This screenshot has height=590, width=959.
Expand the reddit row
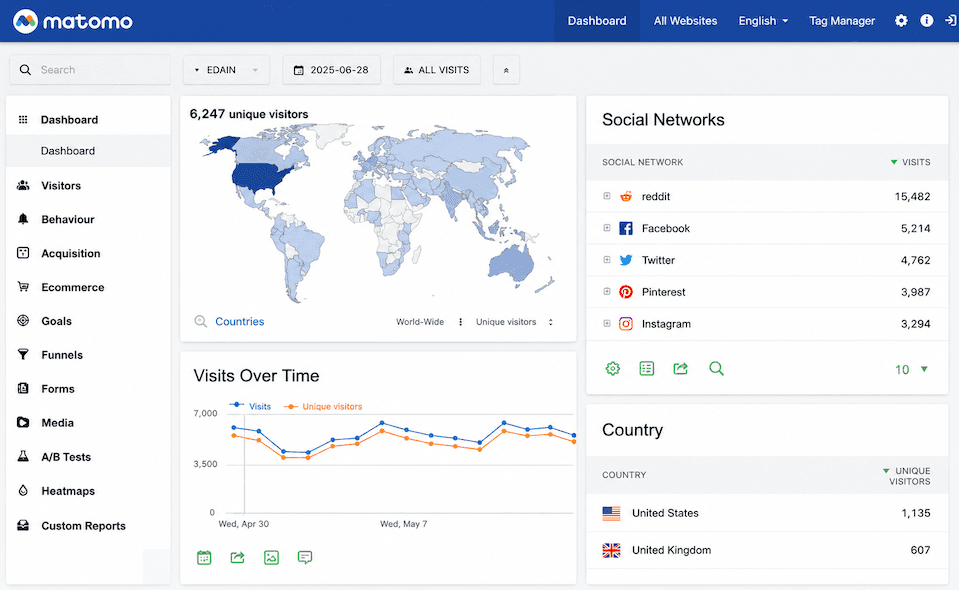click(x=607, y=196)
